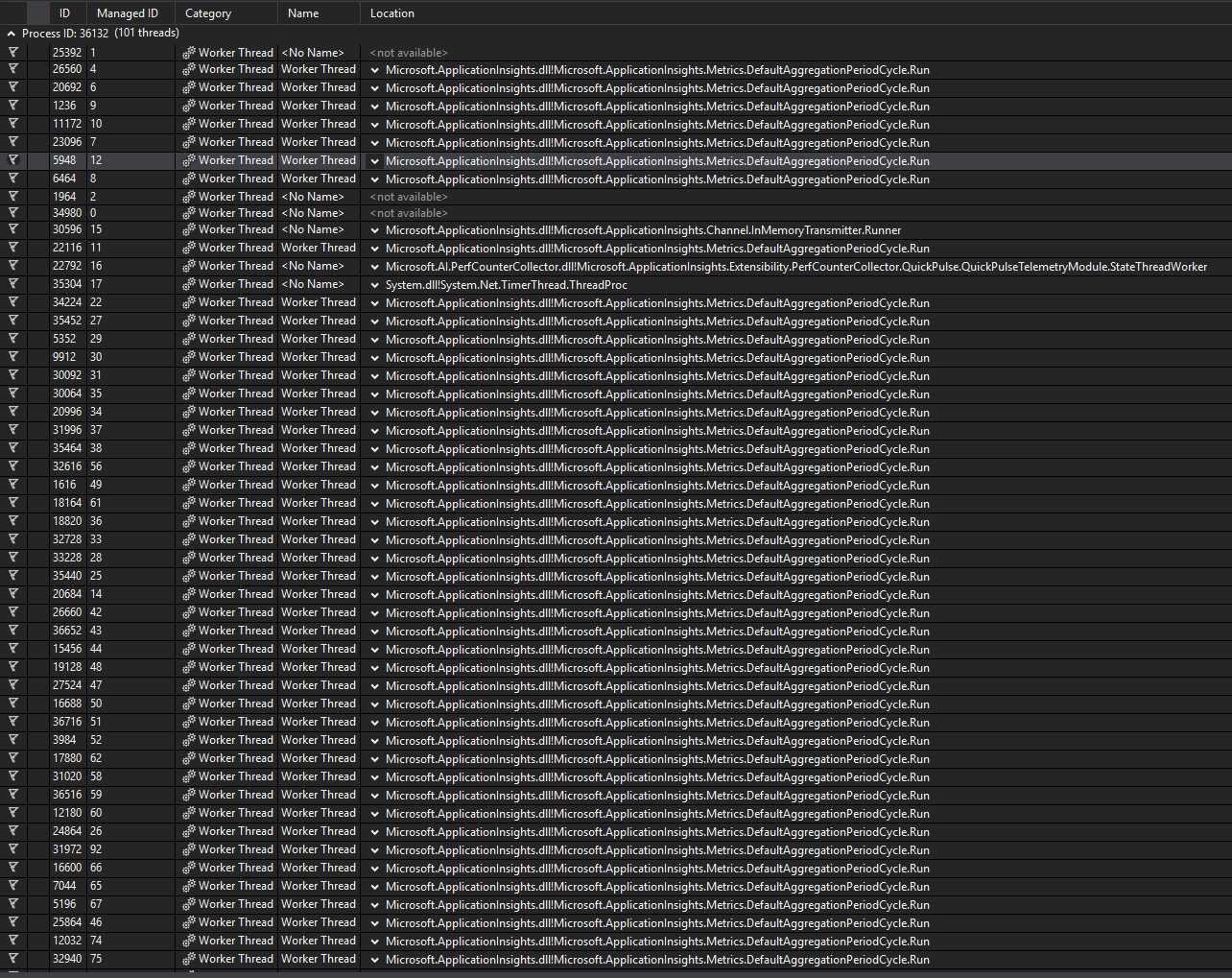Toggle the flag on thread 16600
Viewport: 1232px width, 978px height.
13,867
